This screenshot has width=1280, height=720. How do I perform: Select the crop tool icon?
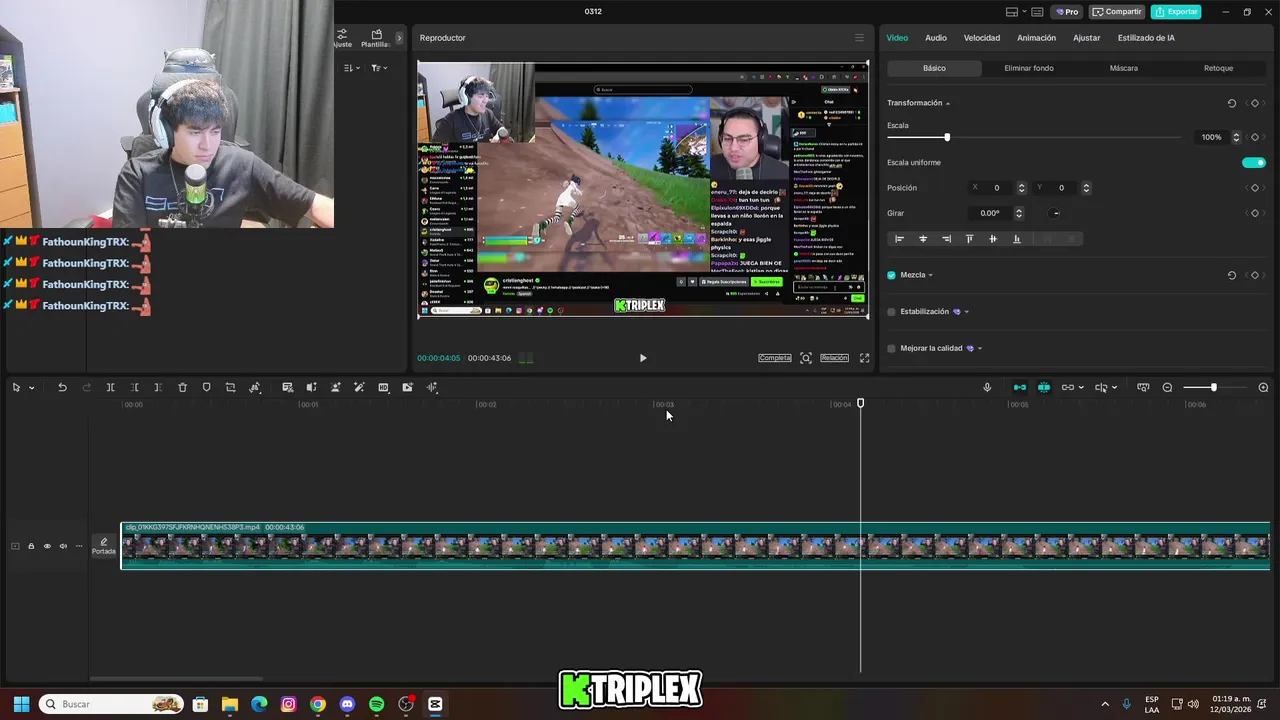230,387
